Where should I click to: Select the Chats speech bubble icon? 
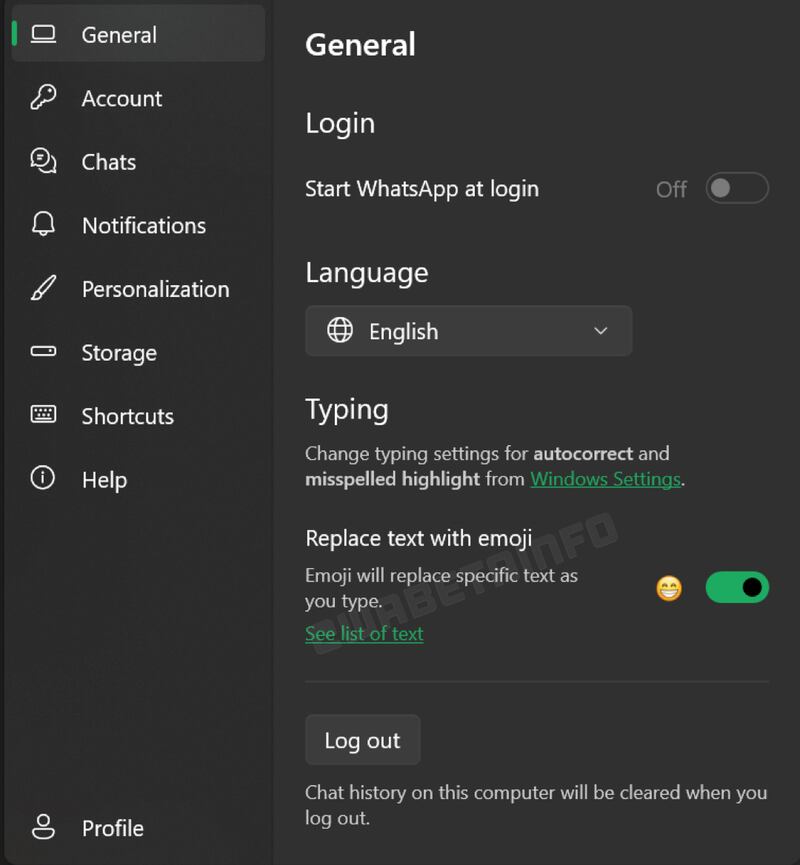pyautogui.click(x=44, y=162)
